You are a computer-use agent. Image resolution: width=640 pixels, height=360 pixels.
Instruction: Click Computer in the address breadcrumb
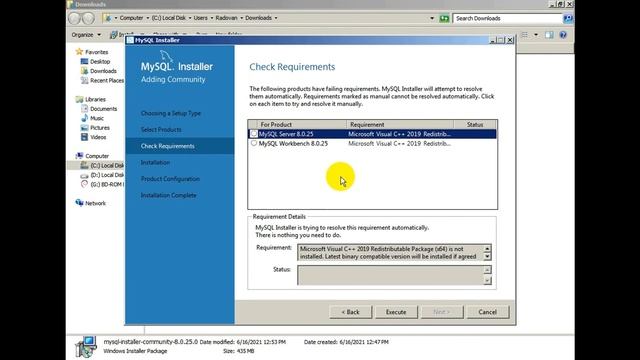[131, 18]
